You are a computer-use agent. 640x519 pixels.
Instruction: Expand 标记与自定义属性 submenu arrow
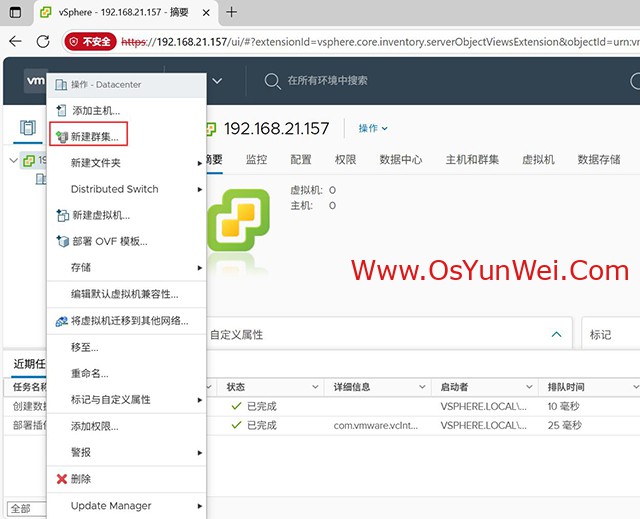[x=200, y=400]
